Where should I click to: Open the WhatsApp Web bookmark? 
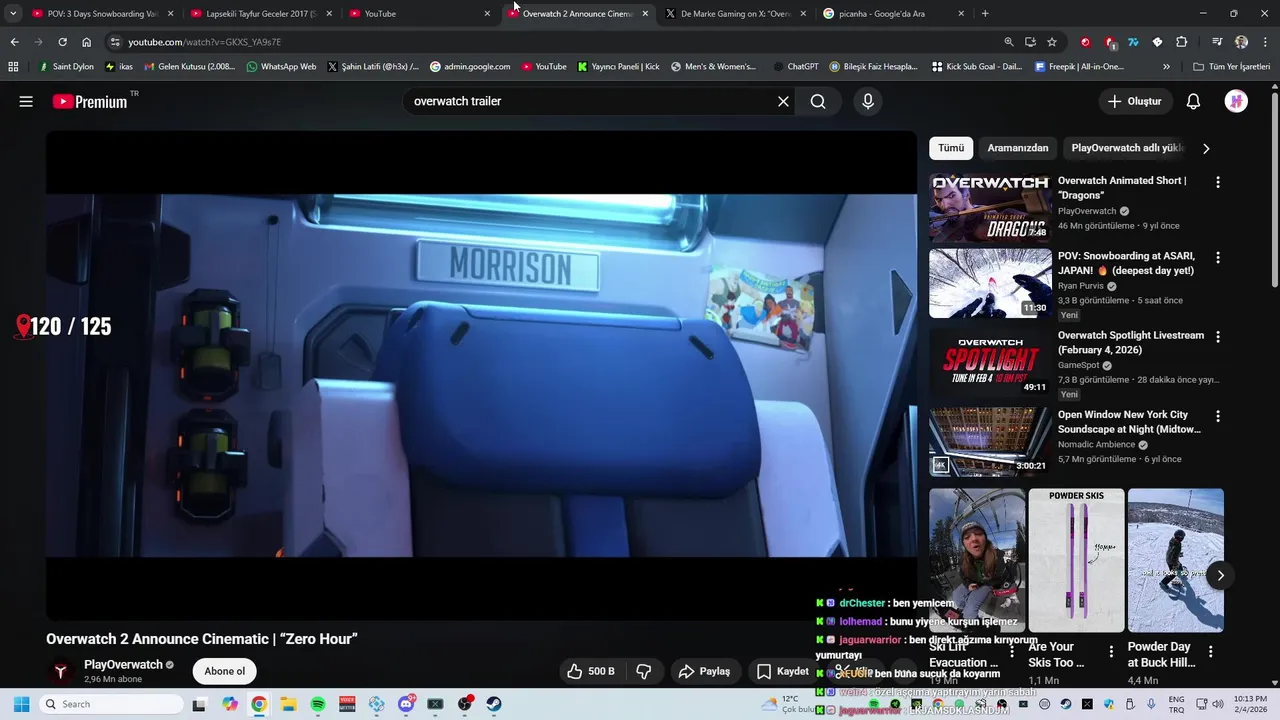point(281,67)
